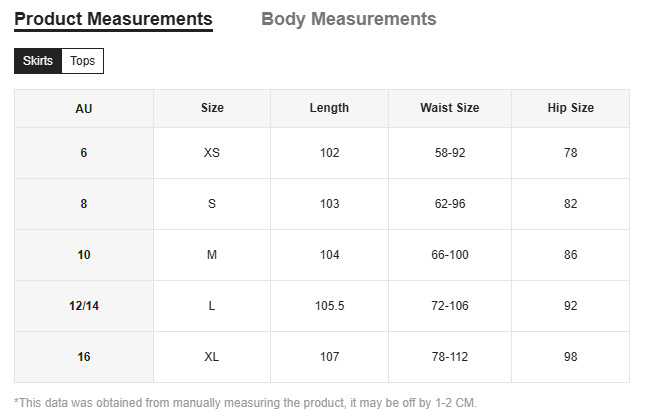Switch to the Tops size chart
657x412 pixels.
click(83, 61)
